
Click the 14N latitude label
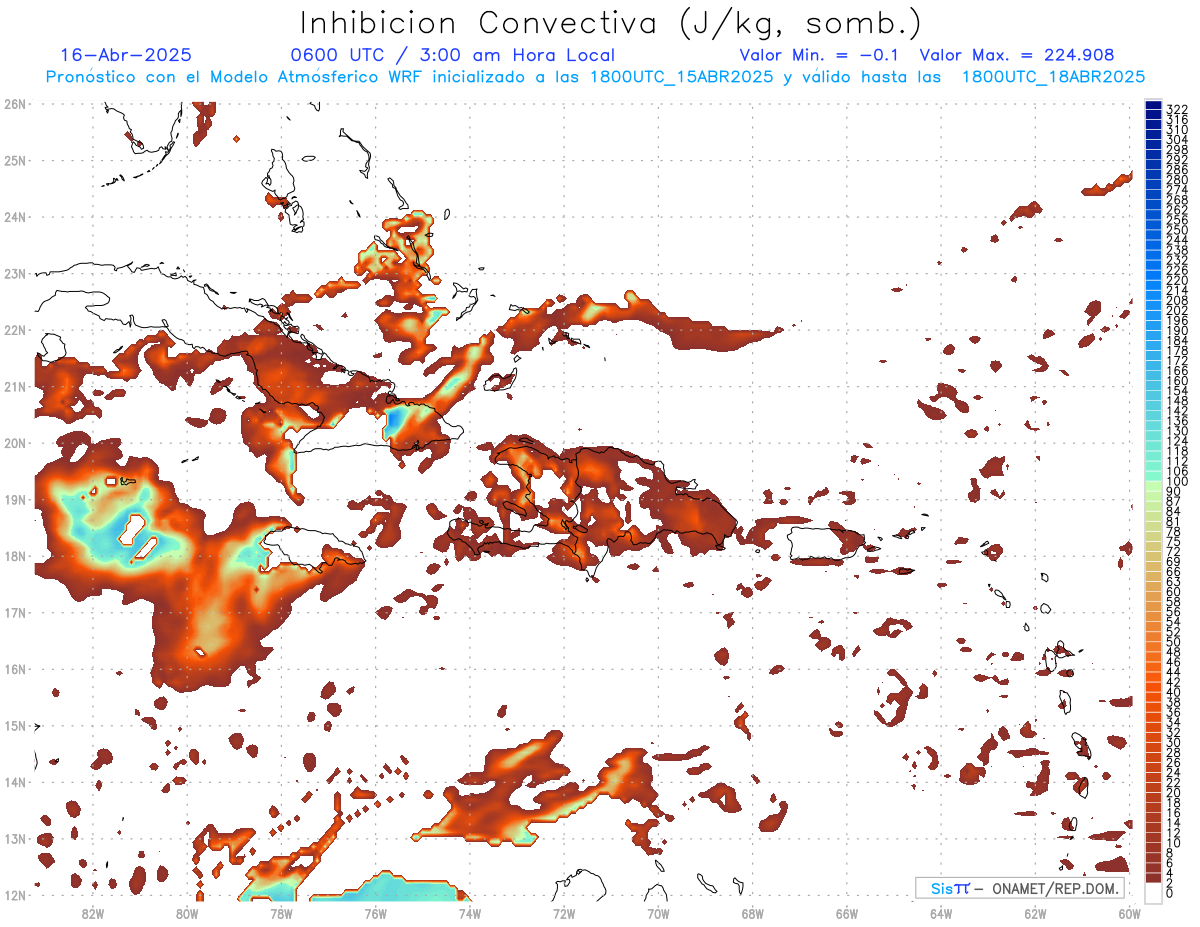(x=14, y=781)
